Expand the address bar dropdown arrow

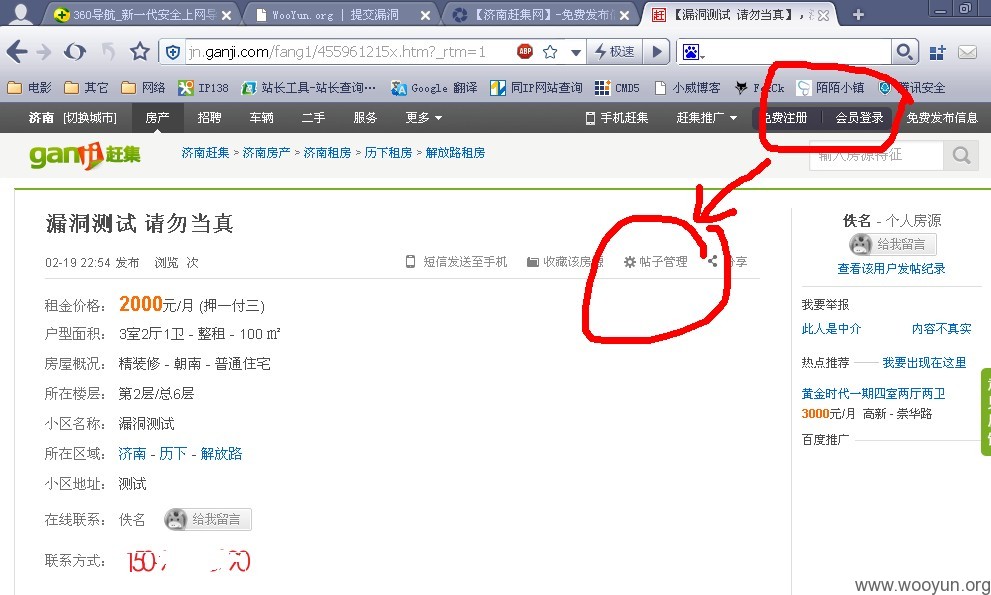(575, 52)
